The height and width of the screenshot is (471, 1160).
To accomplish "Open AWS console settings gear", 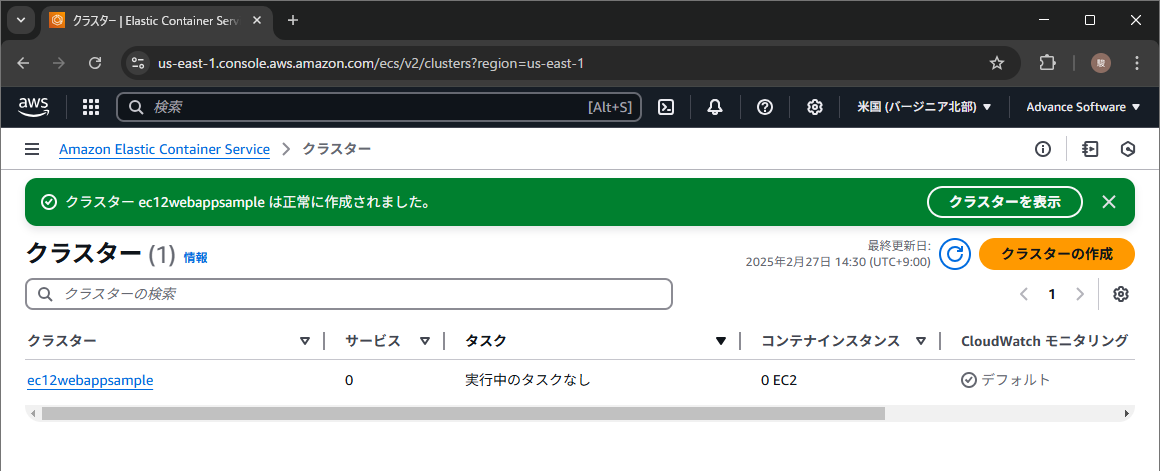I will (x=815, y=107).
